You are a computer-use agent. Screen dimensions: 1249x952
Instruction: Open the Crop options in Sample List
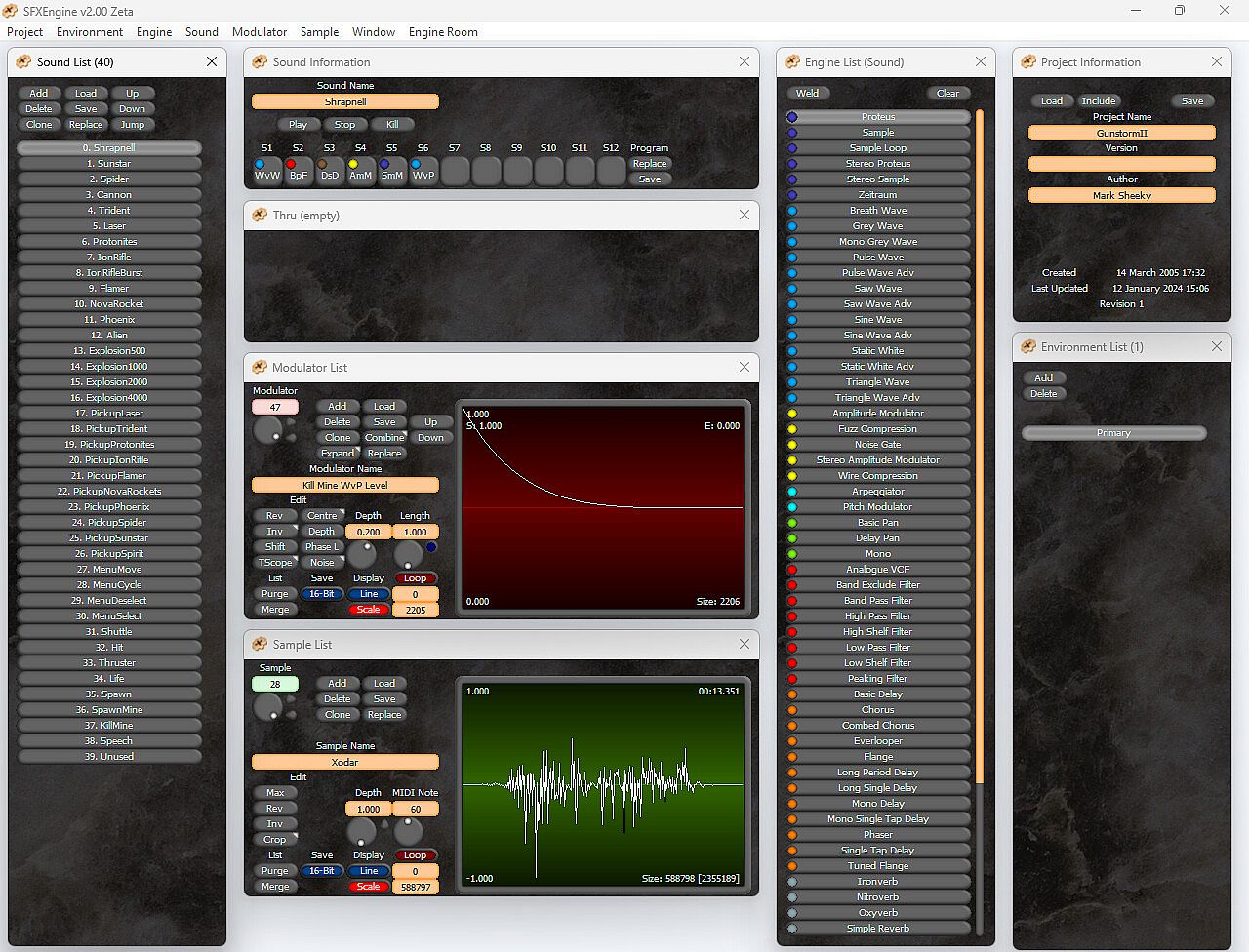tap(275, 840)
